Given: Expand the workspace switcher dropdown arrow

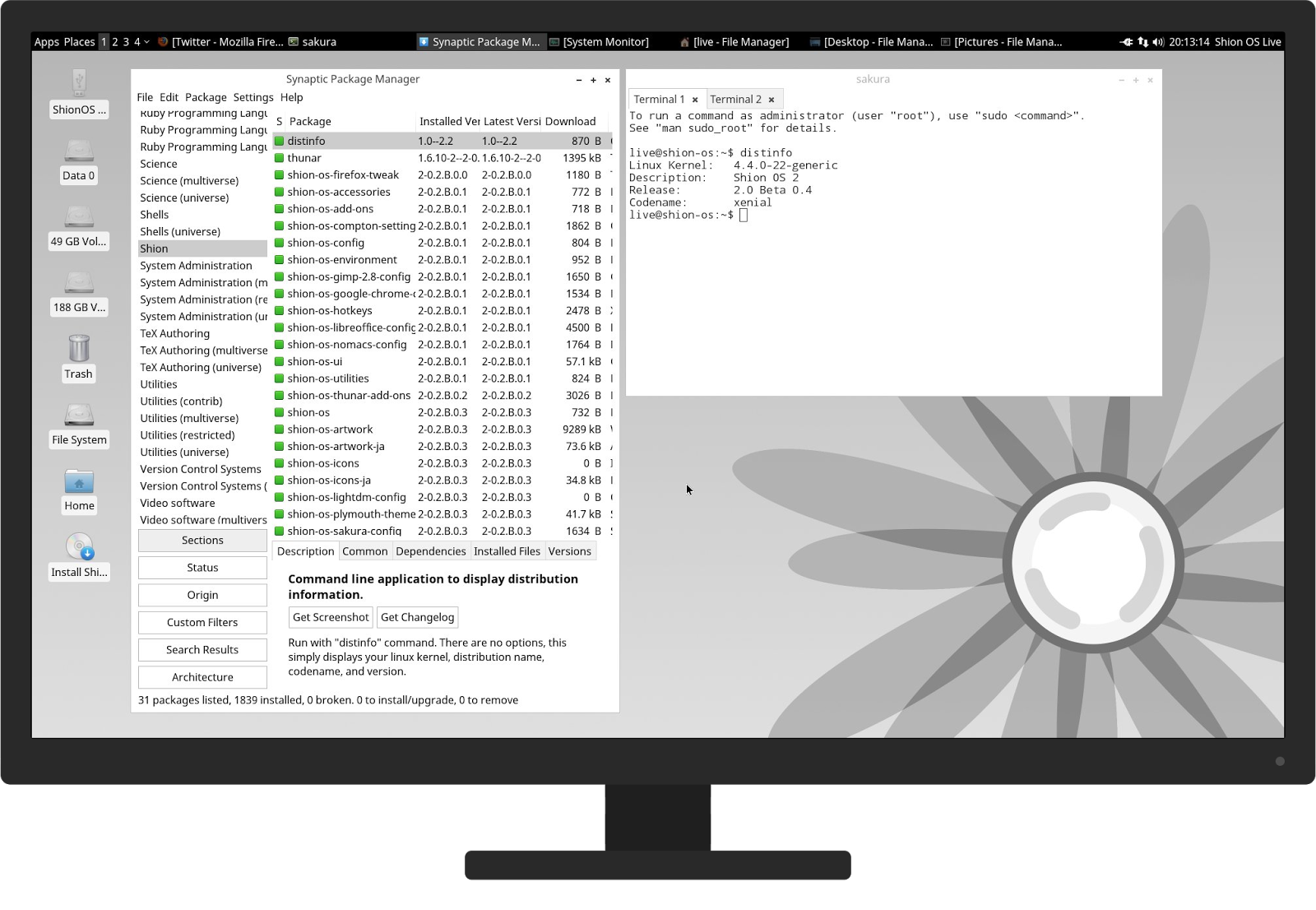Looking at the screenshot, I should click(x=146, y=42).
